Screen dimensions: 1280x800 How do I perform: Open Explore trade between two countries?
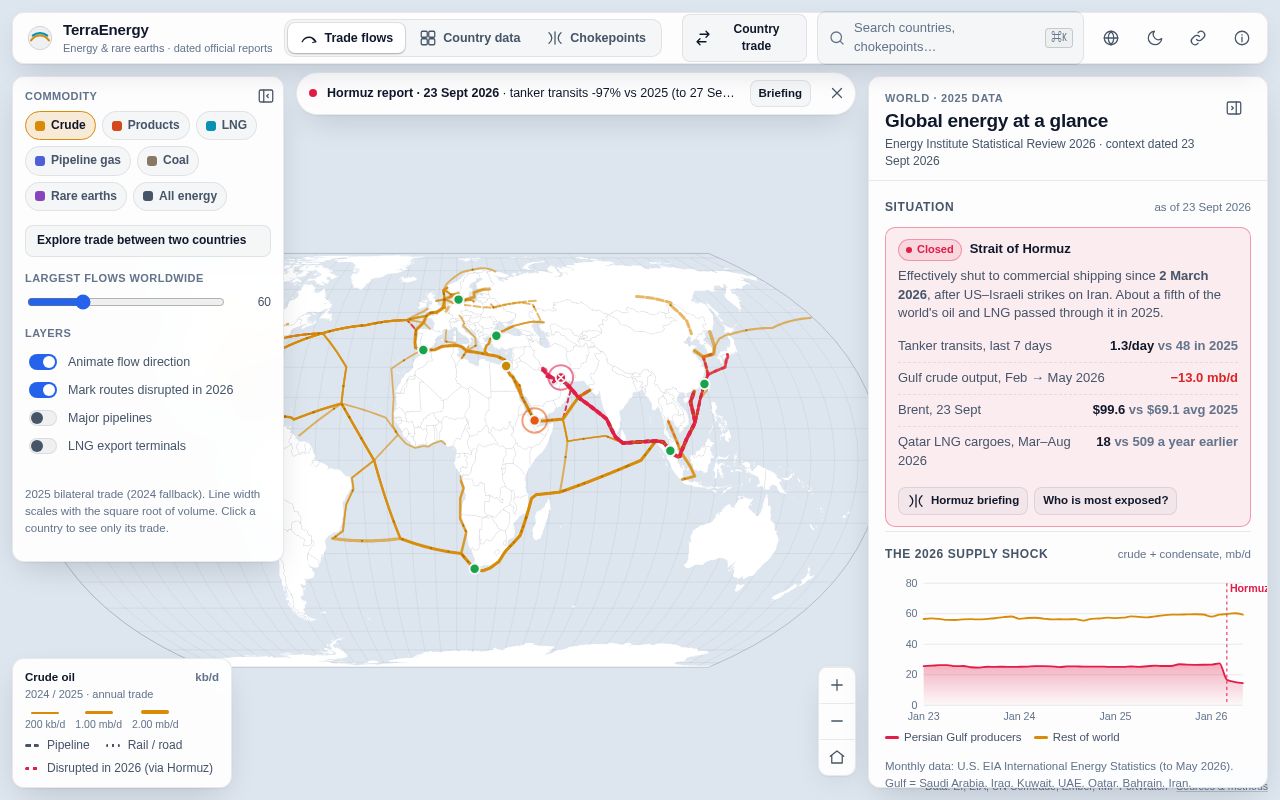coord(148,241)
